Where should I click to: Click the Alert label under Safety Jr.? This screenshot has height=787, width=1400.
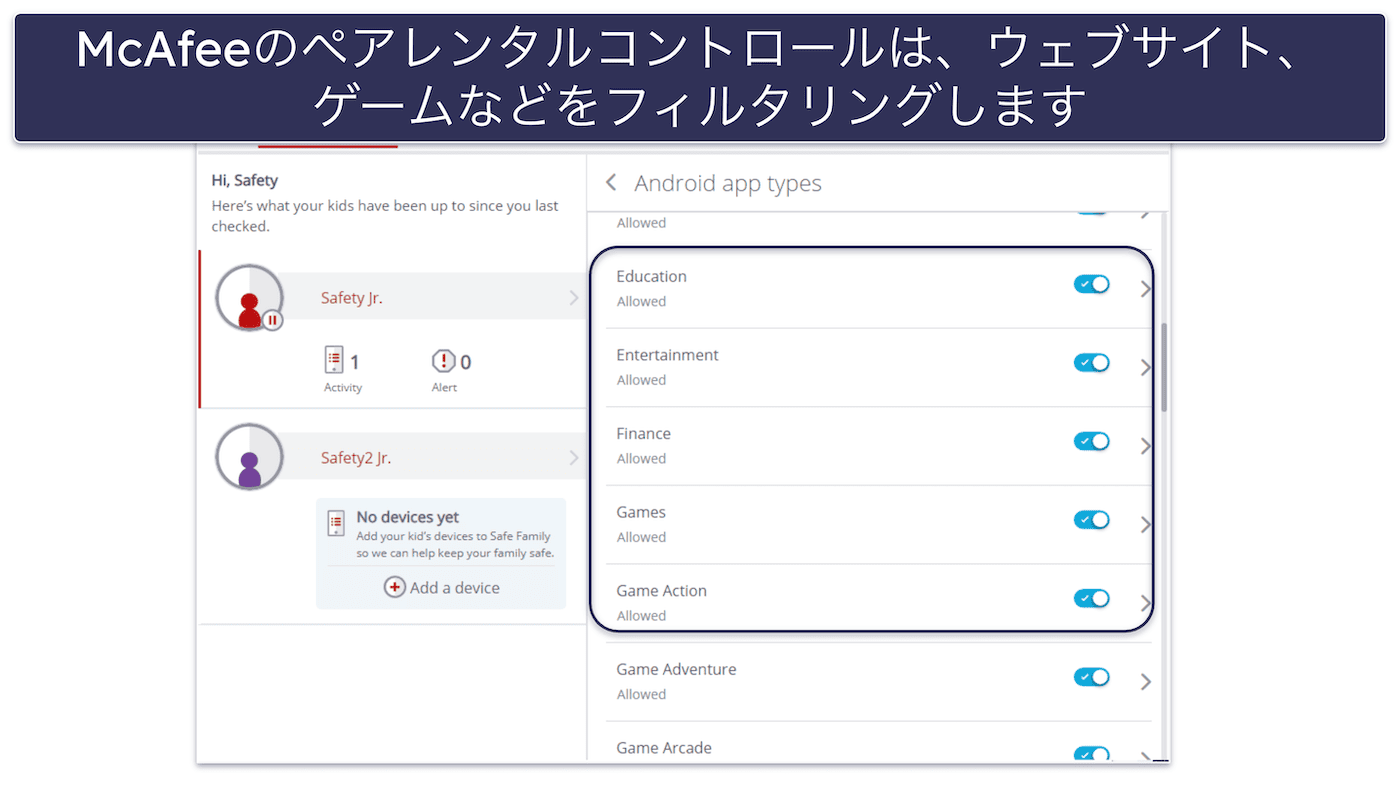coord(444,387)
